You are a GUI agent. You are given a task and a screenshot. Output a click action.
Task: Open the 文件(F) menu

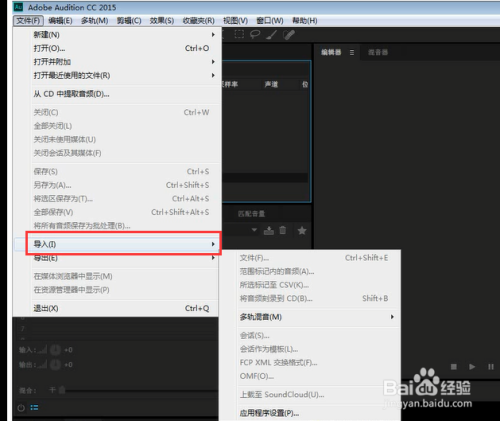[28, 21]
